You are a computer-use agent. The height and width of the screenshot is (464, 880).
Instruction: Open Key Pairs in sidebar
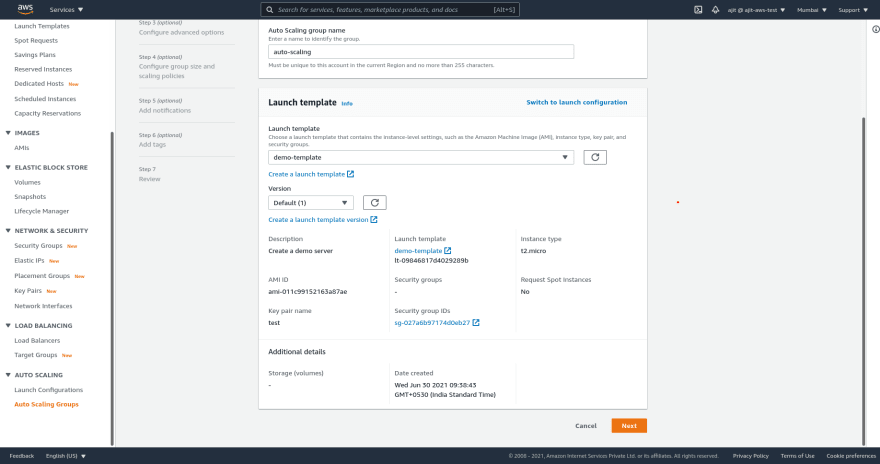pos(28,291)
